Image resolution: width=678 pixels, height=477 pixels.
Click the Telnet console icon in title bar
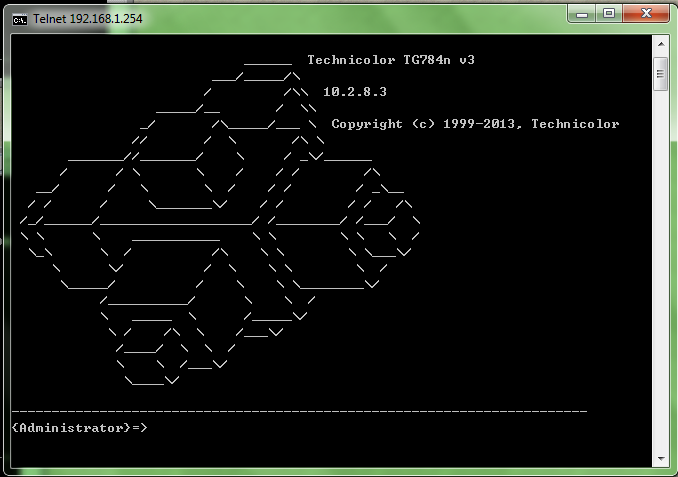coord(19,19)
